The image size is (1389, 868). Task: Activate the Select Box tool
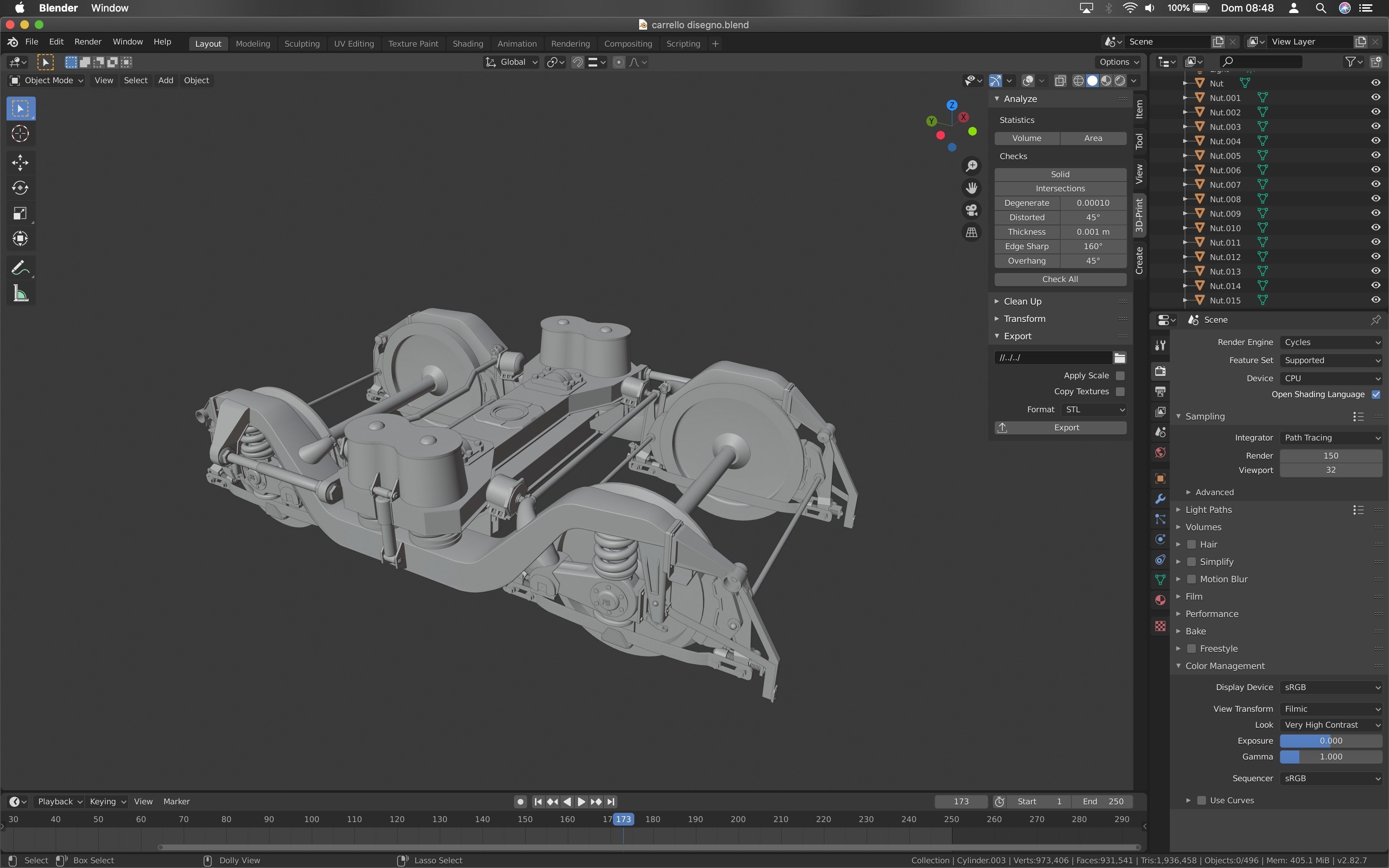pos(21,109)
